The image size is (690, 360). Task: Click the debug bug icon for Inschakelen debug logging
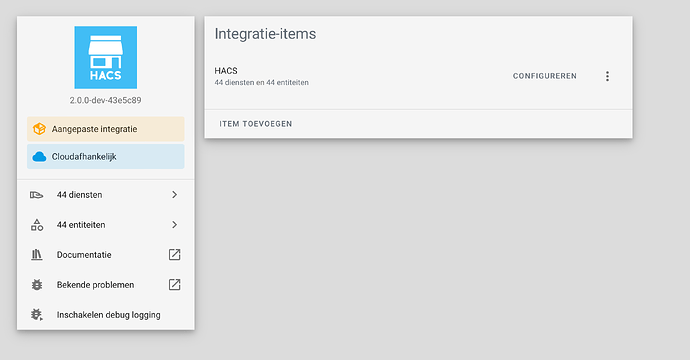tap(37, 315)
